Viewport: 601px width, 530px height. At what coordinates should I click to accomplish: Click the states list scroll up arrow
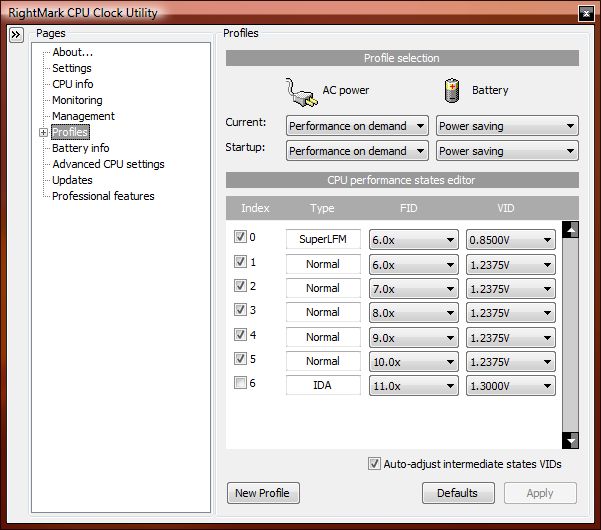tap(570, 230)
